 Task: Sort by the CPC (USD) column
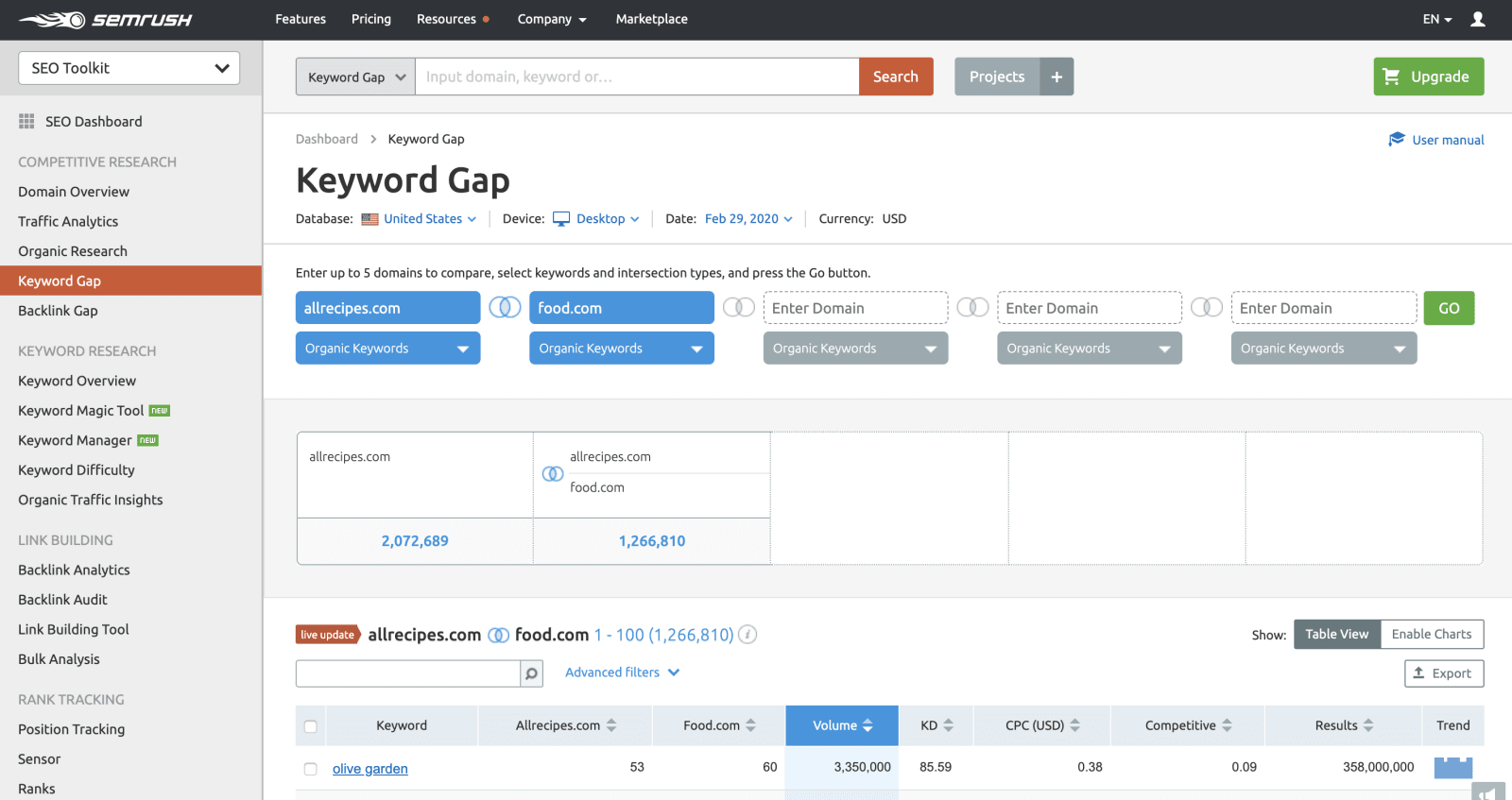(1042, 725)
